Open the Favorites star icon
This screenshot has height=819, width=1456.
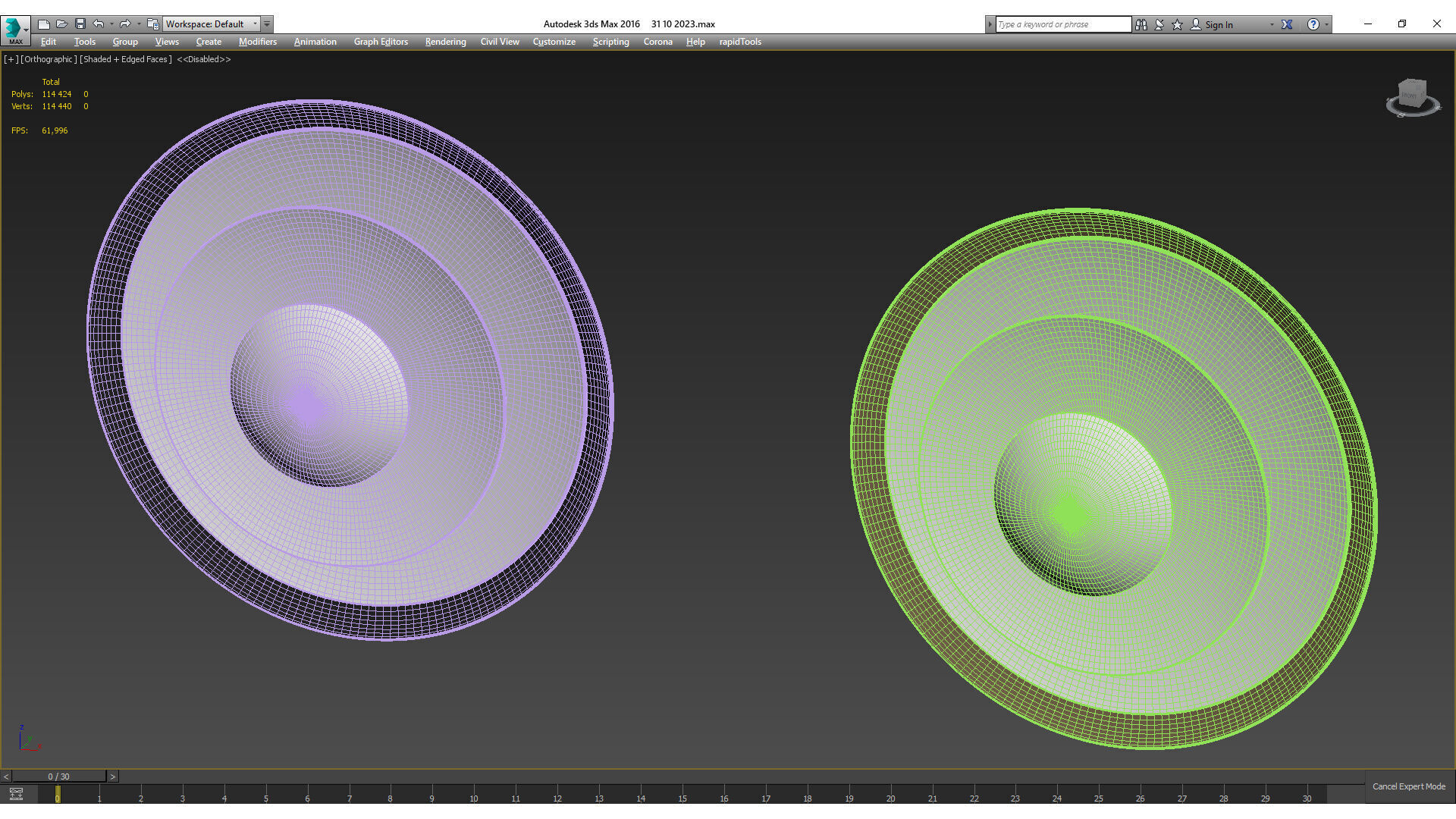point(1177,24)
